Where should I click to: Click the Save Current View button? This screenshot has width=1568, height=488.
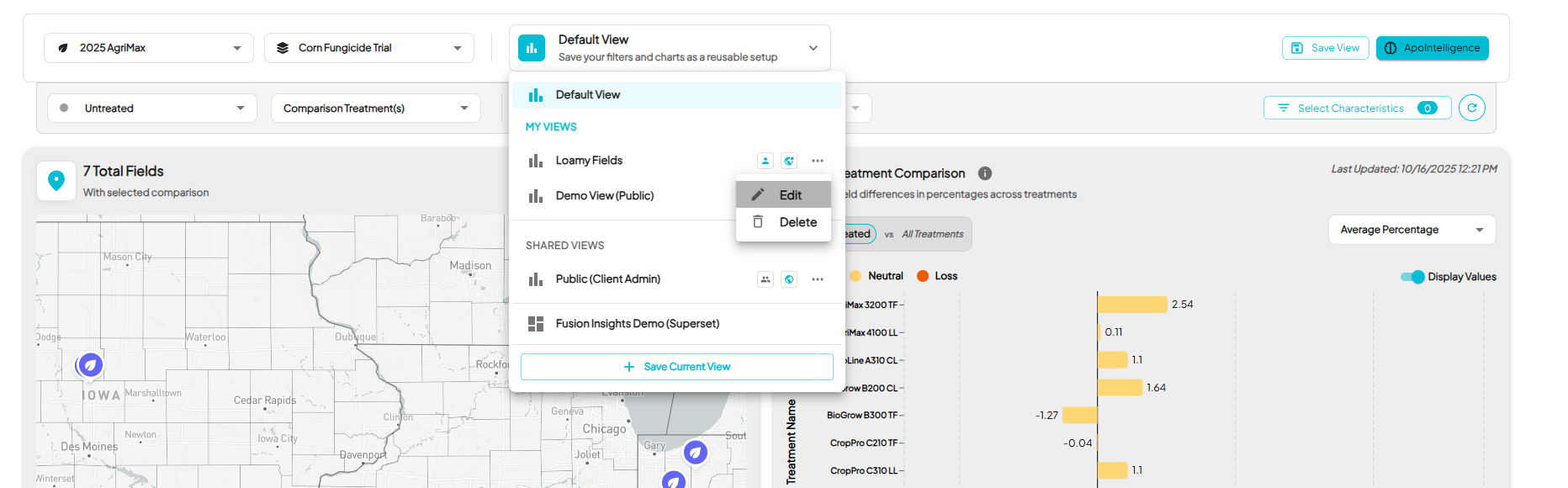[x=677, y=367]
